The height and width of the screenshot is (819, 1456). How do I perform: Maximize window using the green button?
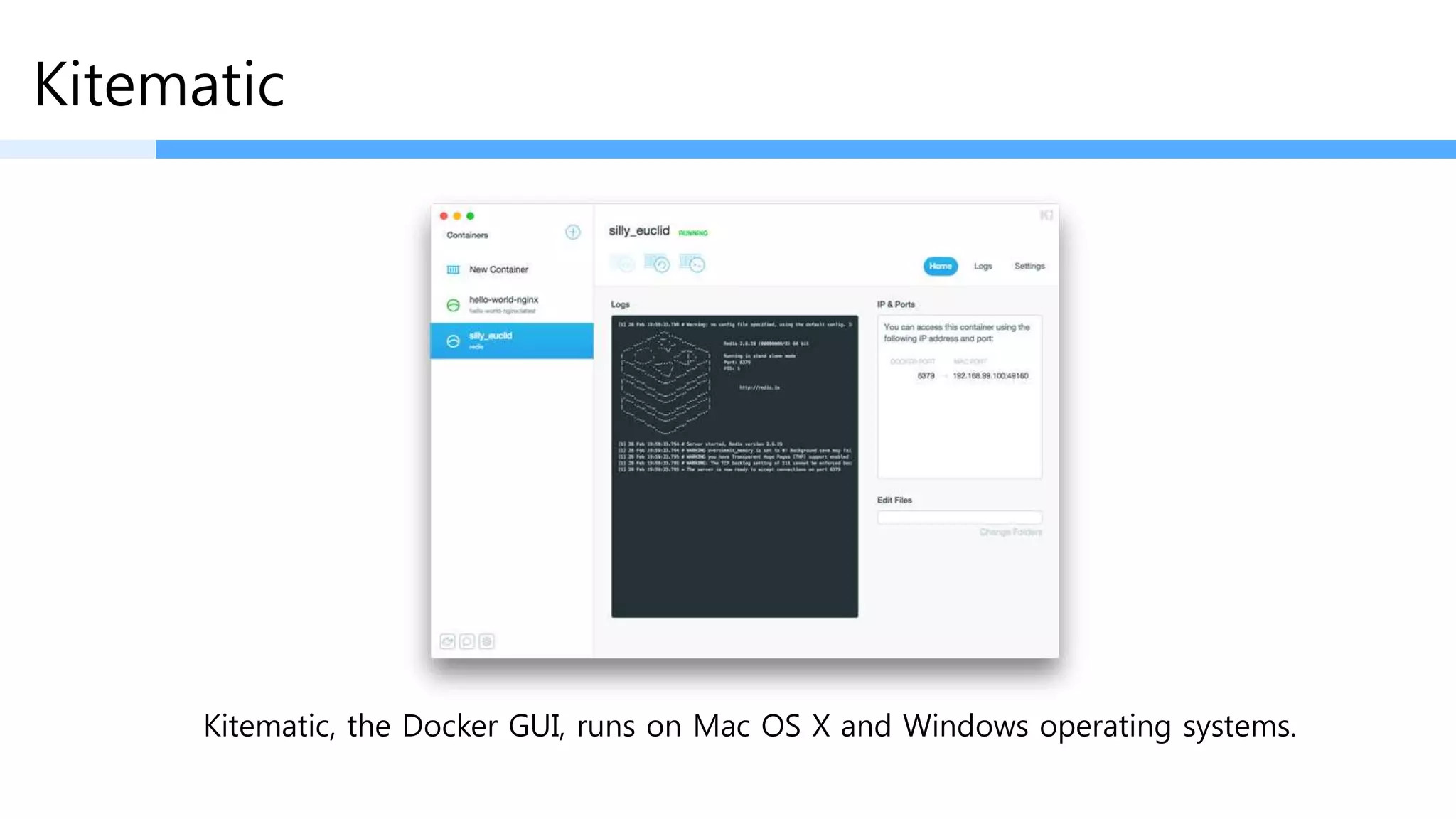[x=470, y=216]
